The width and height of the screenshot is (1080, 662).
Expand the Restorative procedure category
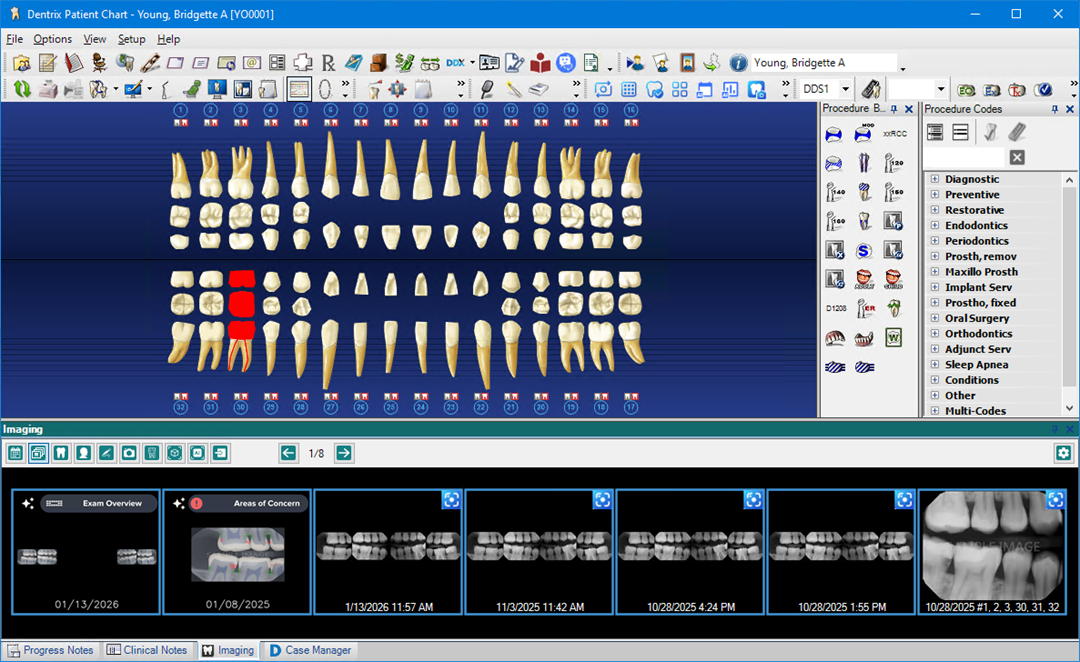935,210
